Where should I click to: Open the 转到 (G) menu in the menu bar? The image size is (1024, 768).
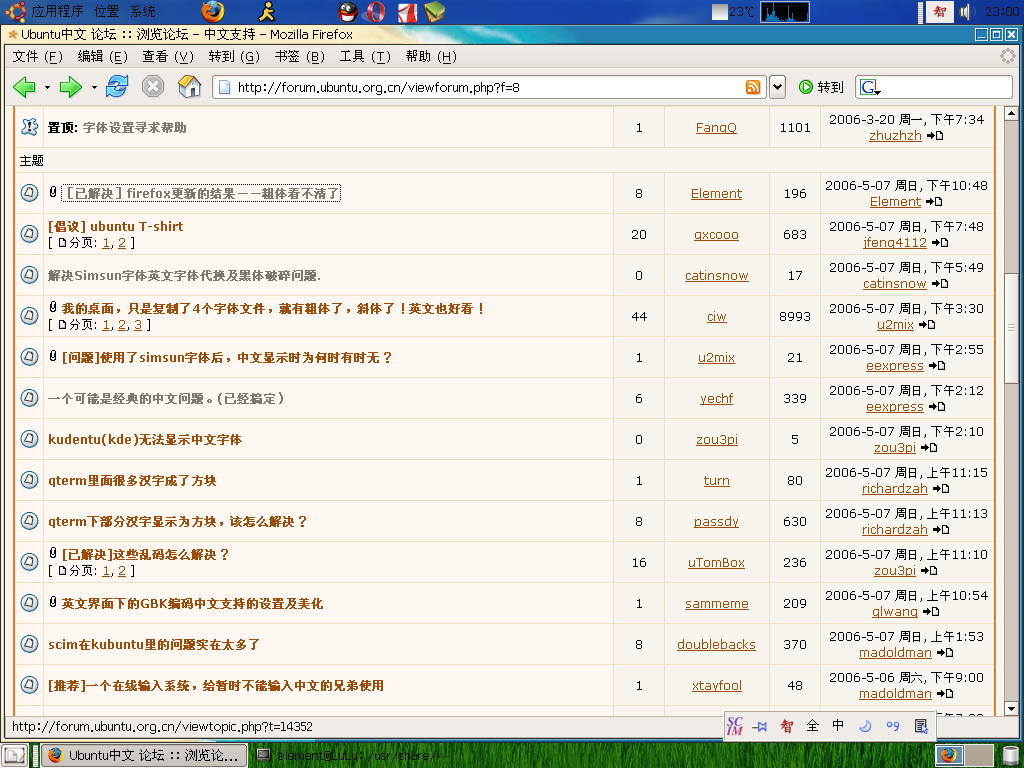pos(234,57)
